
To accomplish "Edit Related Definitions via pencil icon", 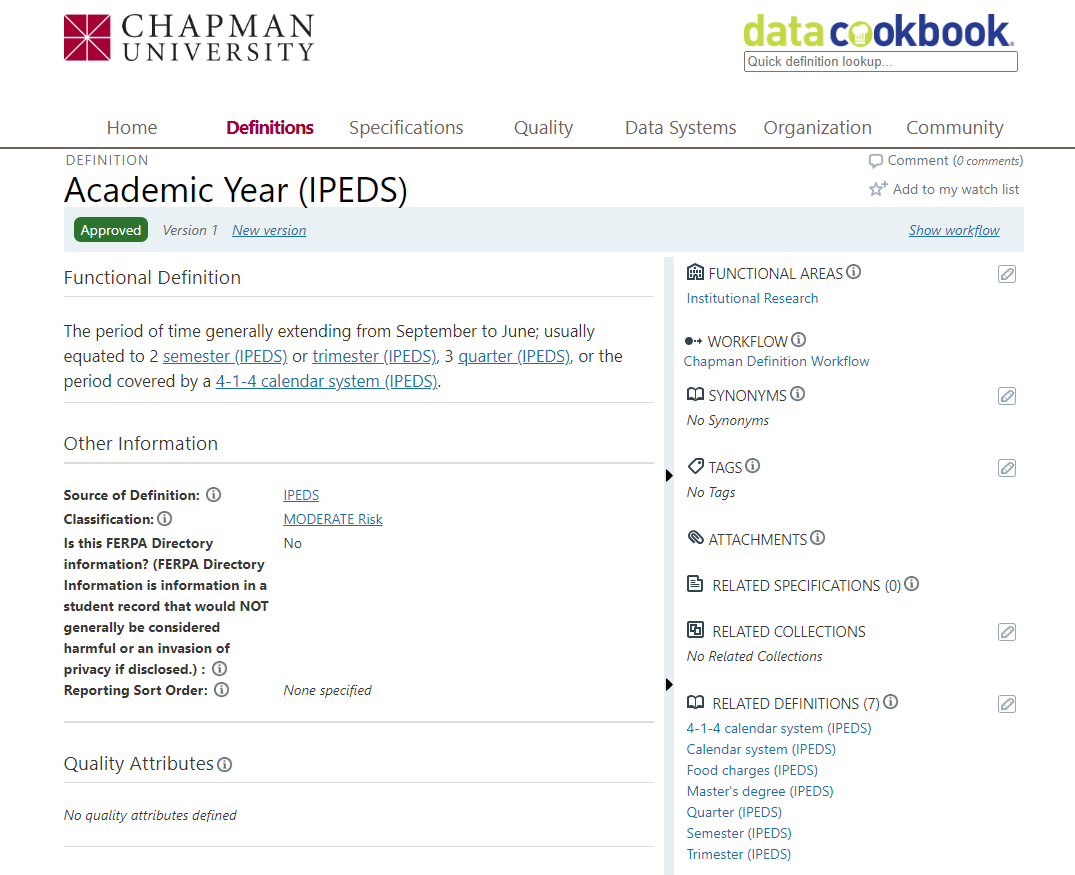I will click(x=1007, y=704).
